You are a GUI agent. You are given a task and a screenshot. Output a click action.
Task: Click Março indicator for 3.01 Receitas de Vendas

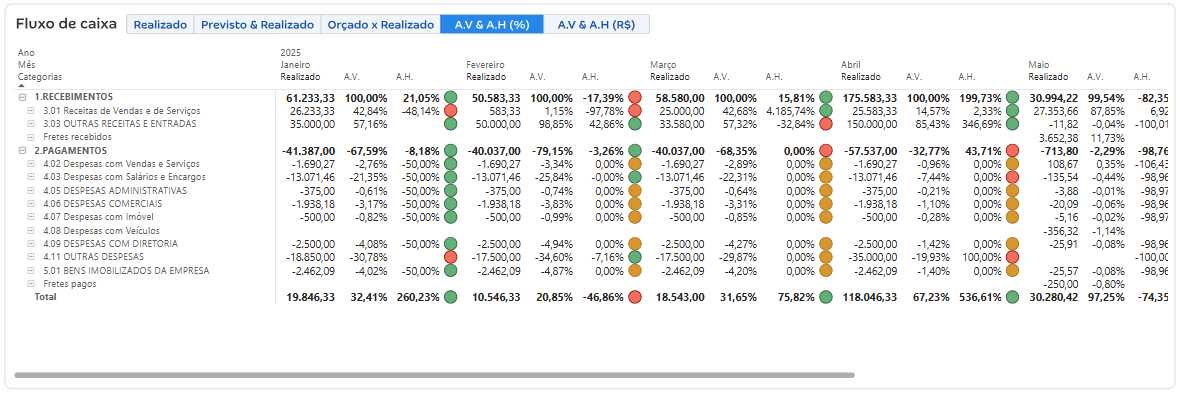click(826, 111)
